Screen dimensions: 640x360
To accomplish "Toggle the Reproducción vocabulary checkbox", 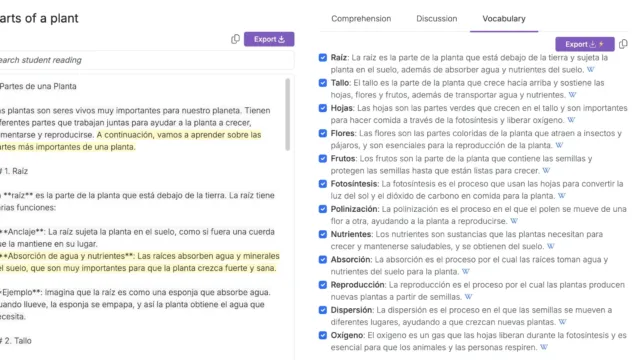I will coord(323,285).
